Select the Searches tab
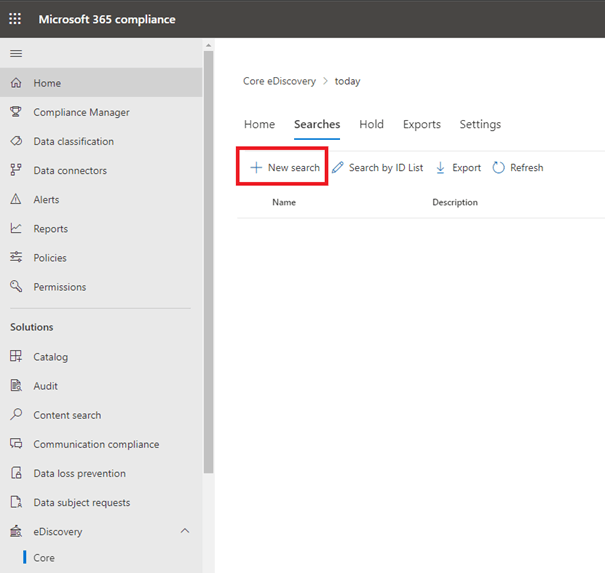This screenshot has height=573, width=605. tap(317, 124)
